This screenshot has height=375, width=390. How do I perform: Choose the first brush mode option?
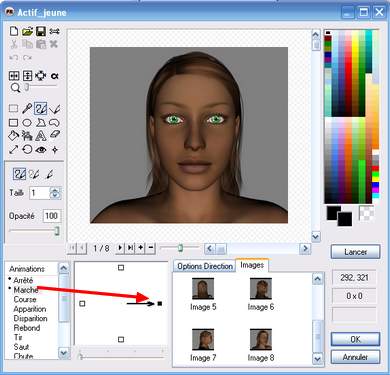click(19, 174)
